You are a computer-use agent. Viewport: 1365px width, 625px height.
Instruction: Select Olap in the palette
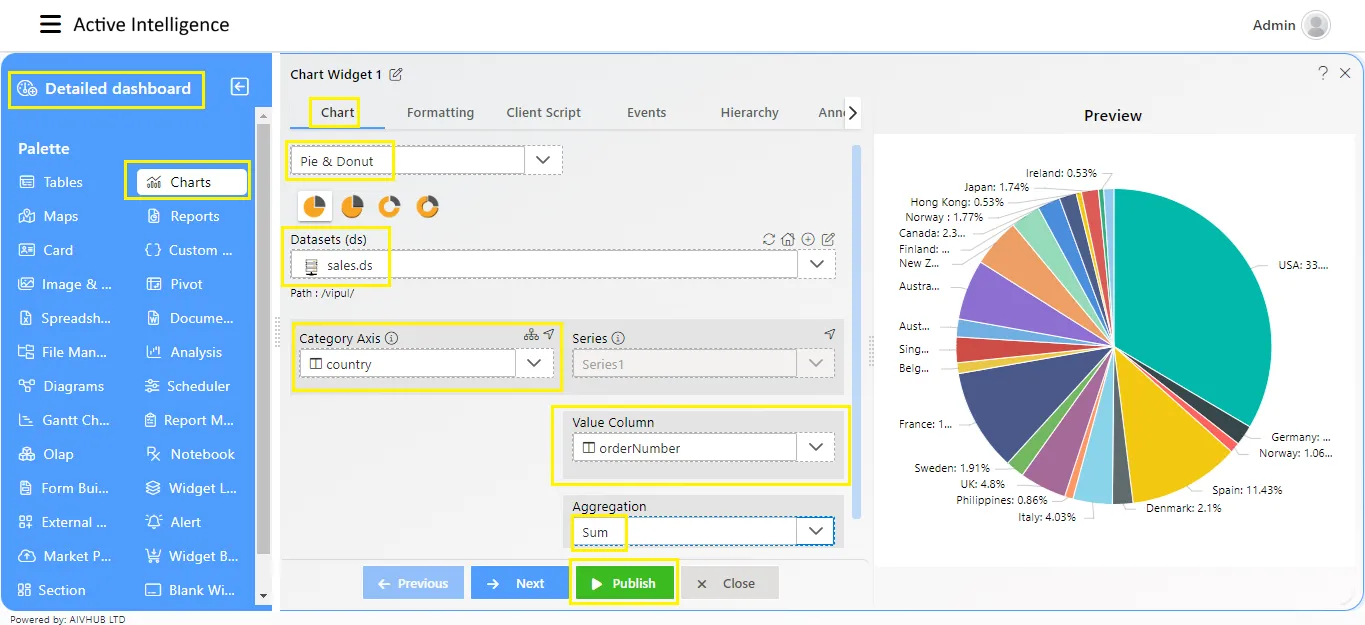click(46, 454)
